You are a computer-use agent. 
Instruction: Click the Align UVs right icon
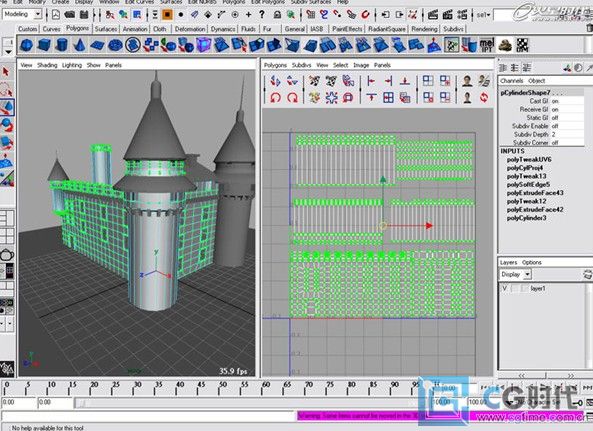coord(388,81)
